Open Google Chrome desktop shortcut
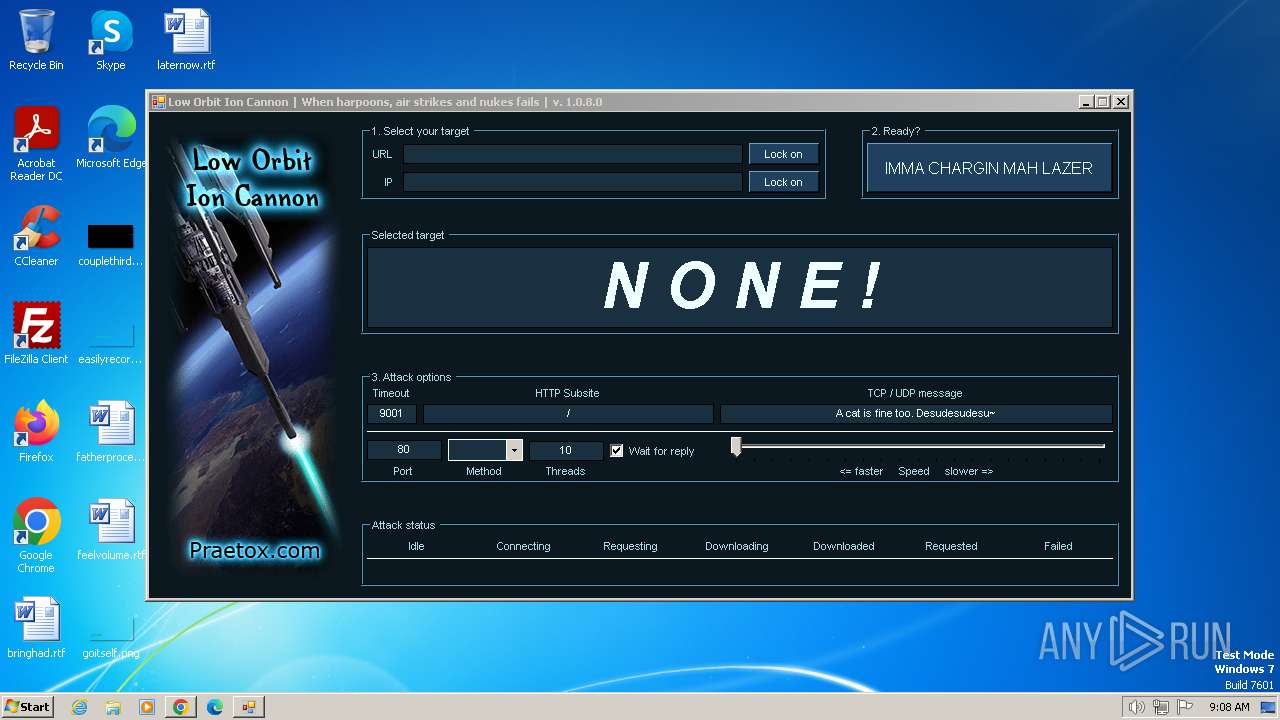 [36, 535]
